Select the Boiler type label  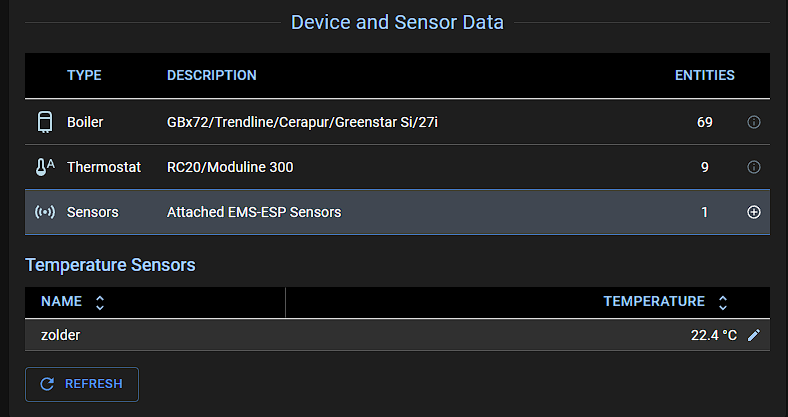[x=85, y=122]
